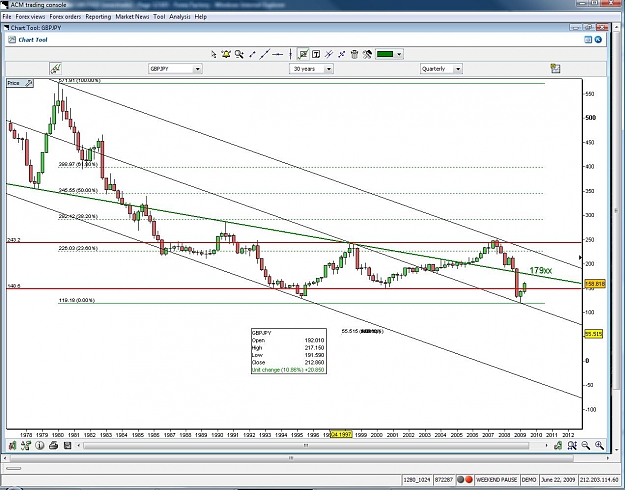Screen dimensions: 625x490
Task: Click the June 22, 2009 date in the status bar
Action: [x=558, y=480]
